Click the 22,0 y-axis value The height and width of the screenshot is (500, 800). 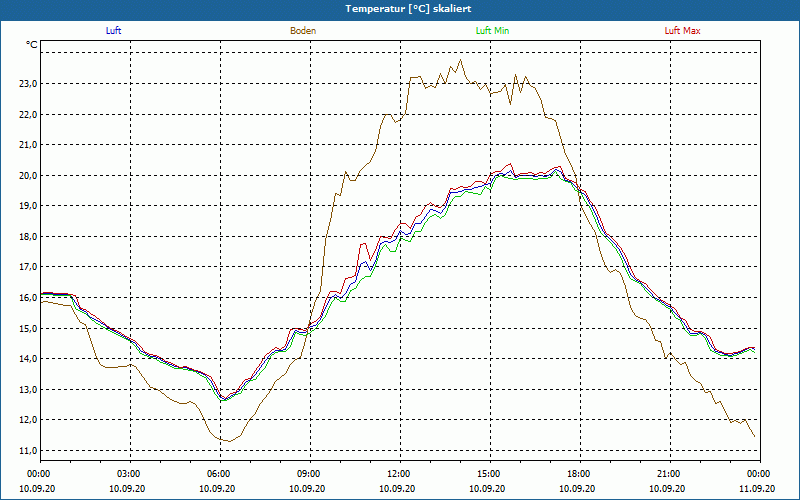(x=28, y=114)
